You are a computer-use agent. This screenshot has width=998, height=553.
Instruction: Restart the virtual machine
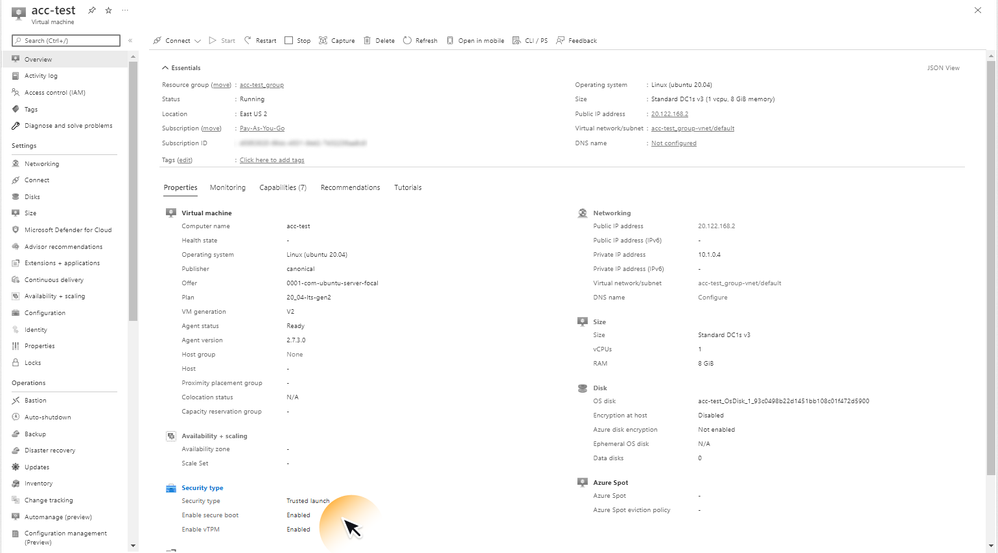[x=260, y=40]
